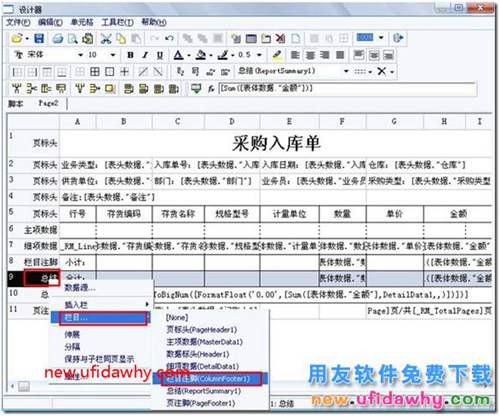
Task: Click the printer icon in toolbar
Action: tap(58, 39)
